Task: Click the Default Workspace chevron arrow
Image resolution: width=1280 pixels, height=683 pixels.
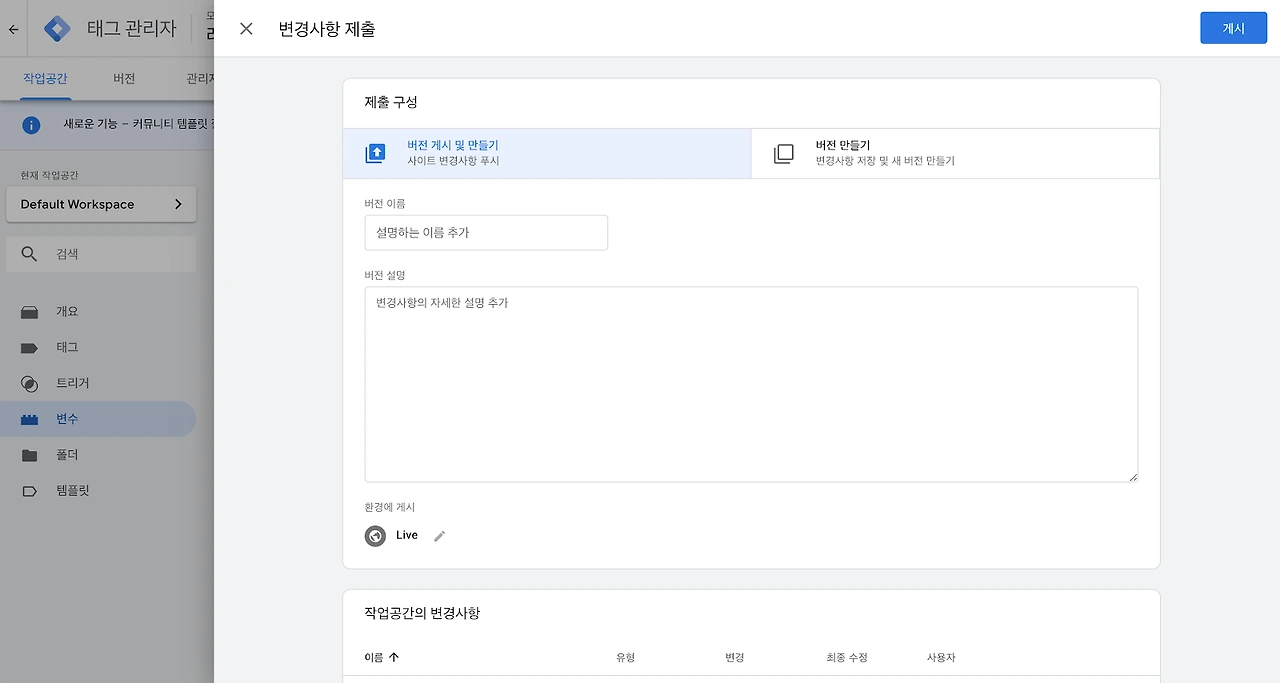Action: point(178,204)
